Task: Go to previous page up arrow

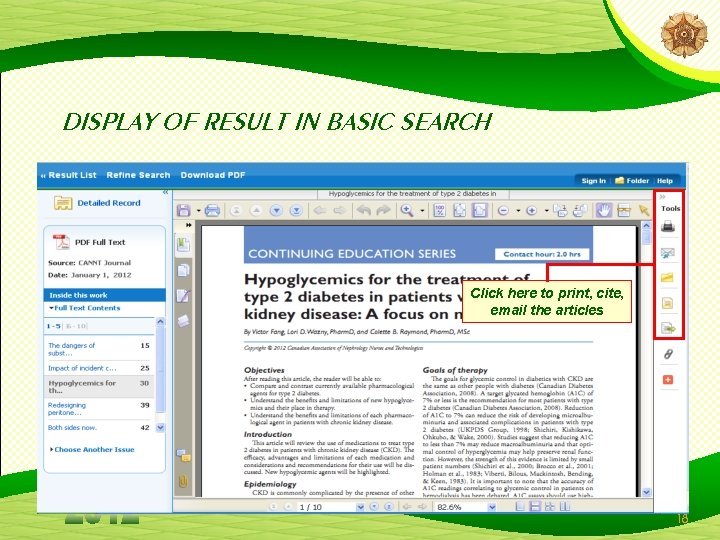Action: 256,211
